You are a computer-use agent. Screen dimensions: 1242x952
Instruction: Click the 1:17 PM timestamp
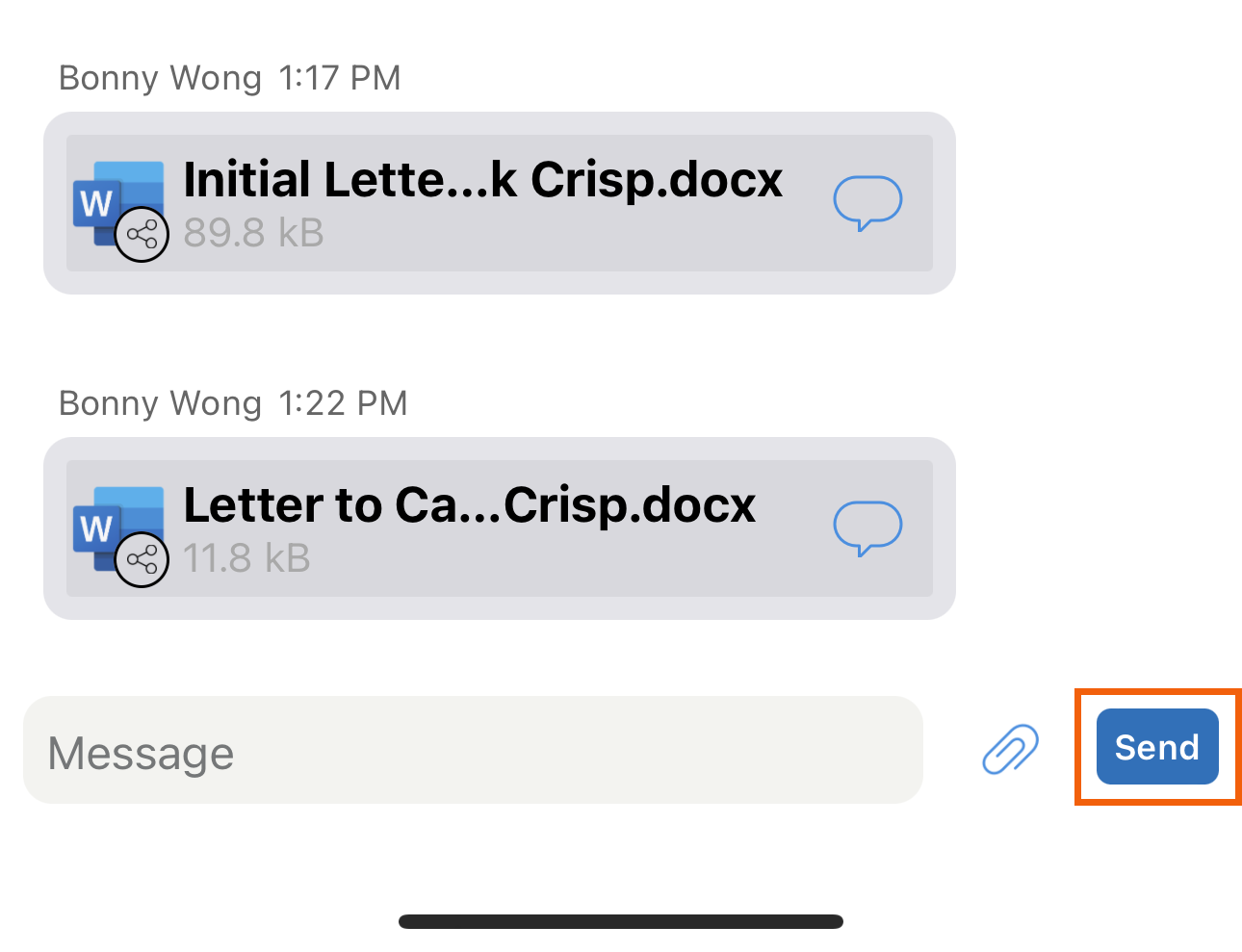[339, 78]
